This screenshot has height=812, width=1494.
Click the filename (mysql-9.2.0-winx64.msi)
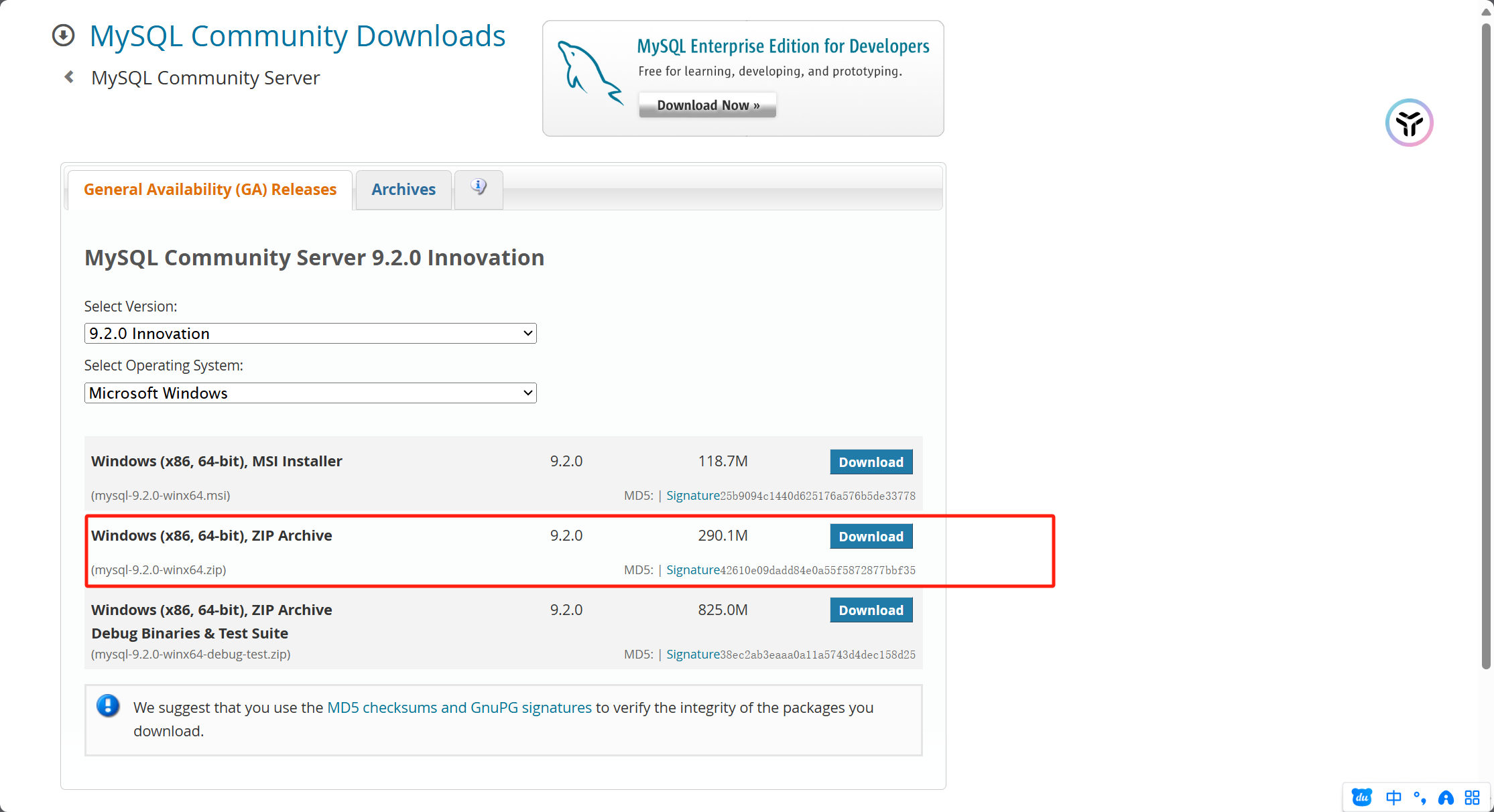(x=160, y=496)
